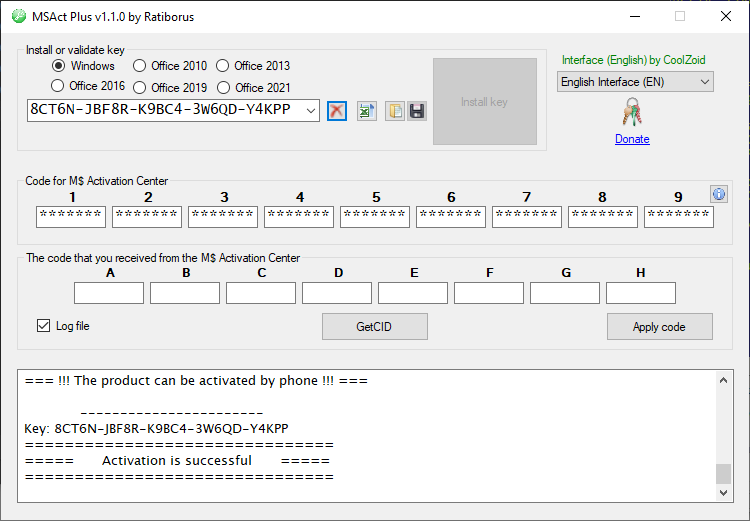Click 'The product can be activated by phone' line
Image resolution: width=750 pixels, height=521 pixels.
coord(196,381)
